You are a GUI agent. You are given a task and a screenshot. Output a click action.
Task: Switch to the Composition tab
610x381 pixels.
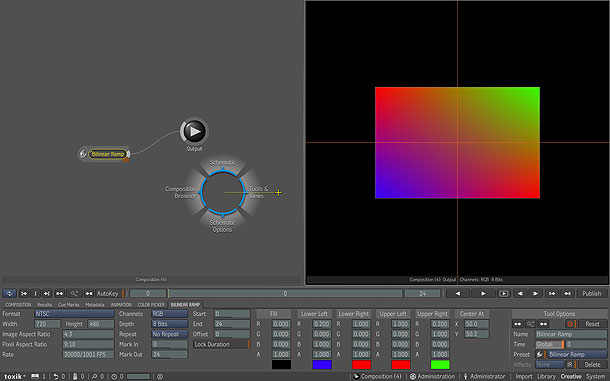coord(18,305)
